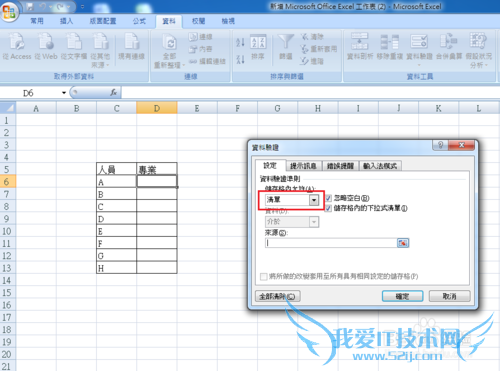Image resolution: width=500 pixels, height=371 pixels.
Task: Toggle the 忽略空白 checkbox
Action: [x=328, y=198]
